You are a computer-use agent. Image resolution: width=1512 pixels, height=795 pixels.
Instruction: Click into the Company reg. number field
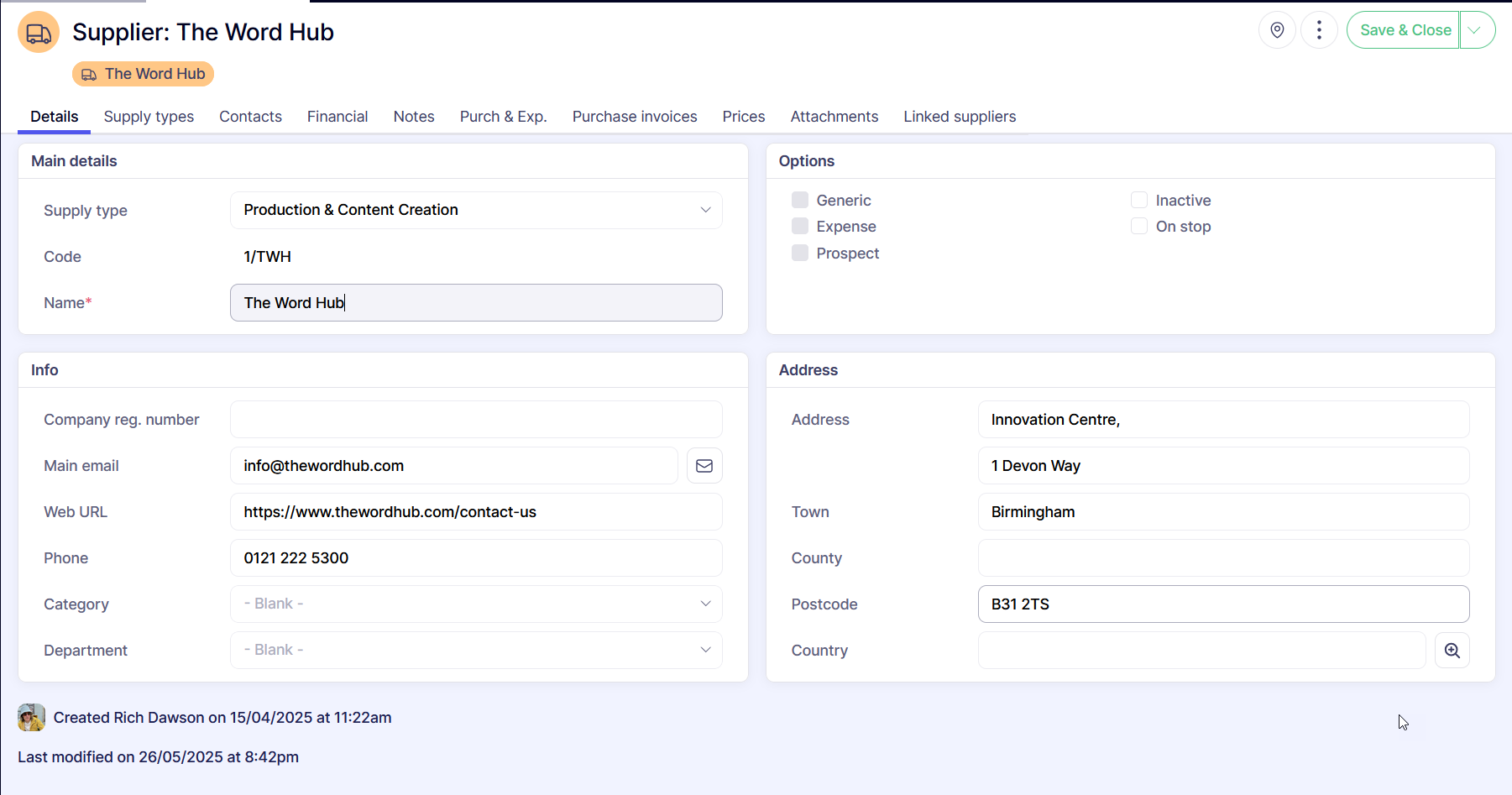coord(476,420)
